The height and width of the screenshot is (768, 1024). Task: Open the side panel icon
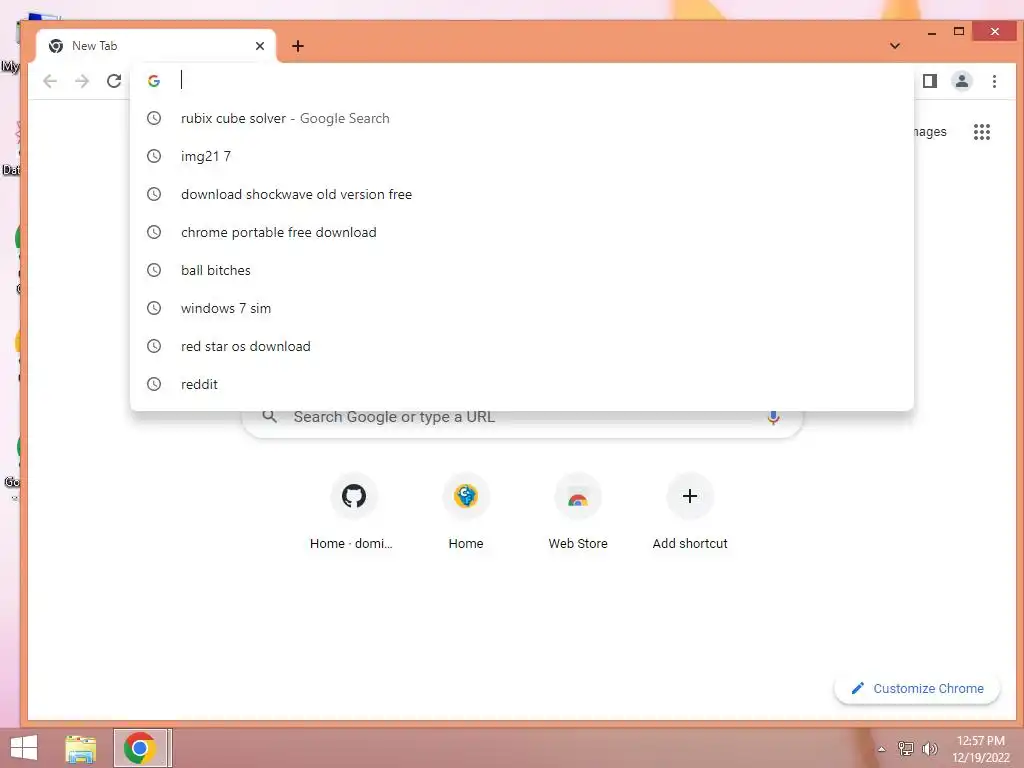[930, 81]
